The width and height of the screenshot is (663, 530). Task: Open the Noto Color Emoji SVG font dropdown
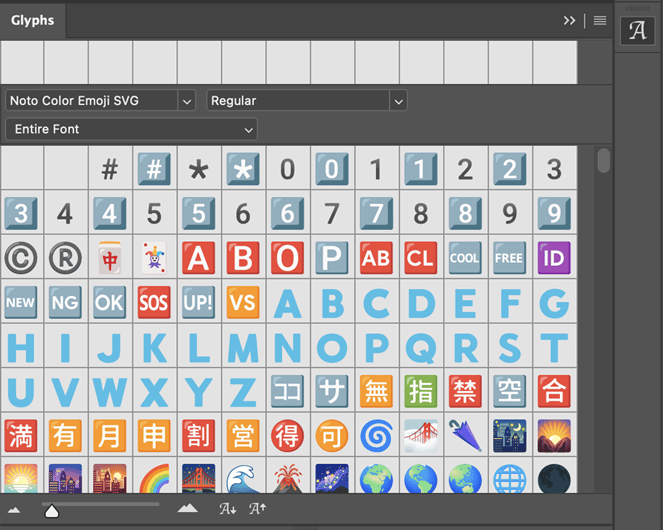click(100, 101)
